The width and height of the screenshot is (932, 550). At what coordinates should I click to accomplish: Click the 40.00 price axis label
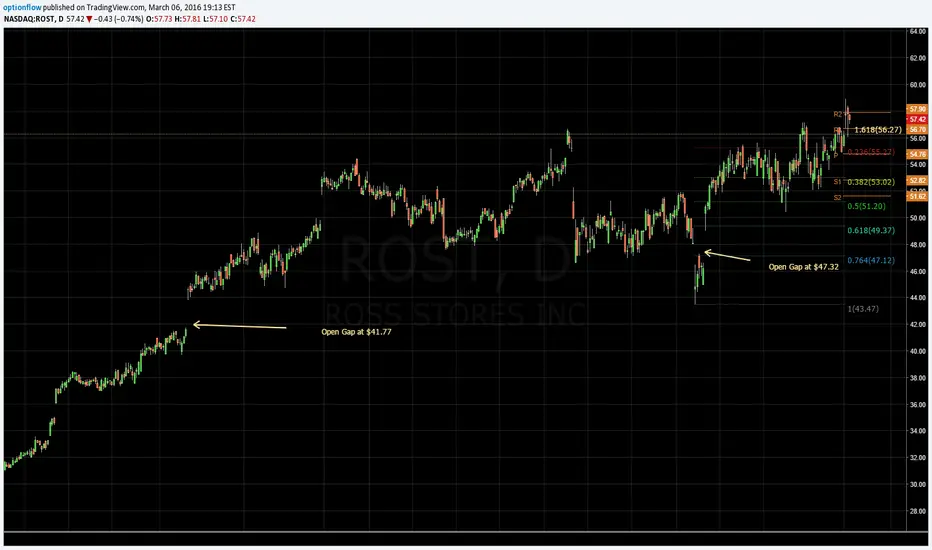(917, 351)
